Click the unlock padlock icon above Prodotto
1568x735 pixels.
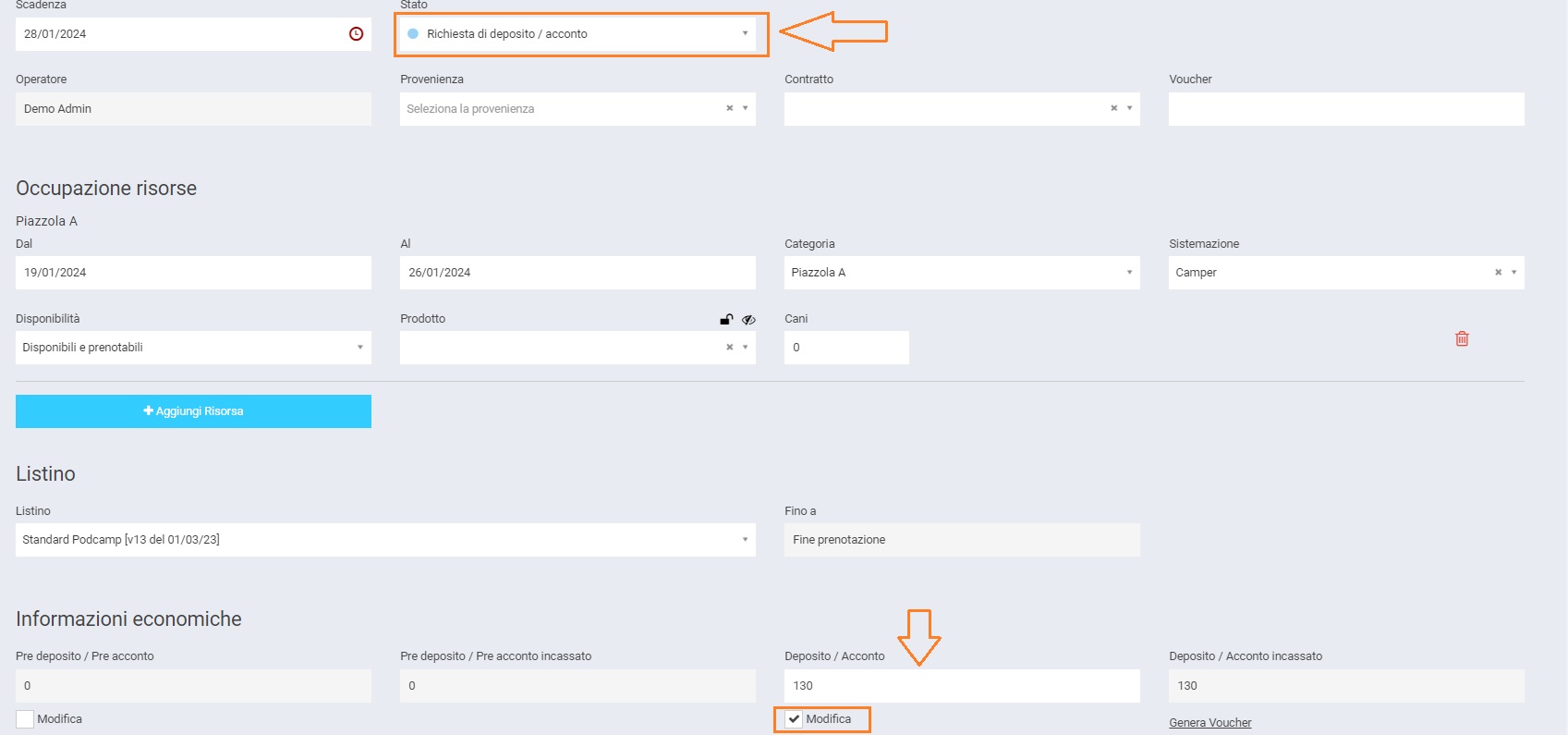tap(726, 319)
